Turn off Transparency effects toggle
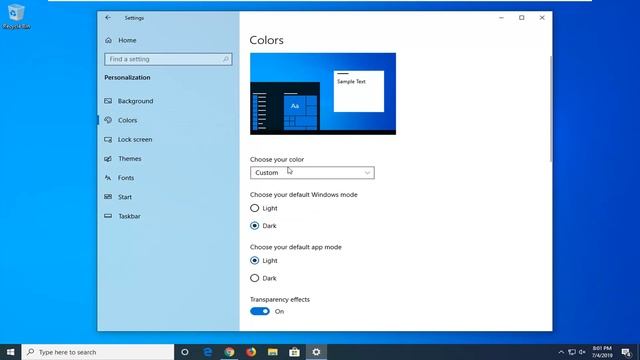The image size is (640, 360). pyautogui.click(x=260, y=311)
